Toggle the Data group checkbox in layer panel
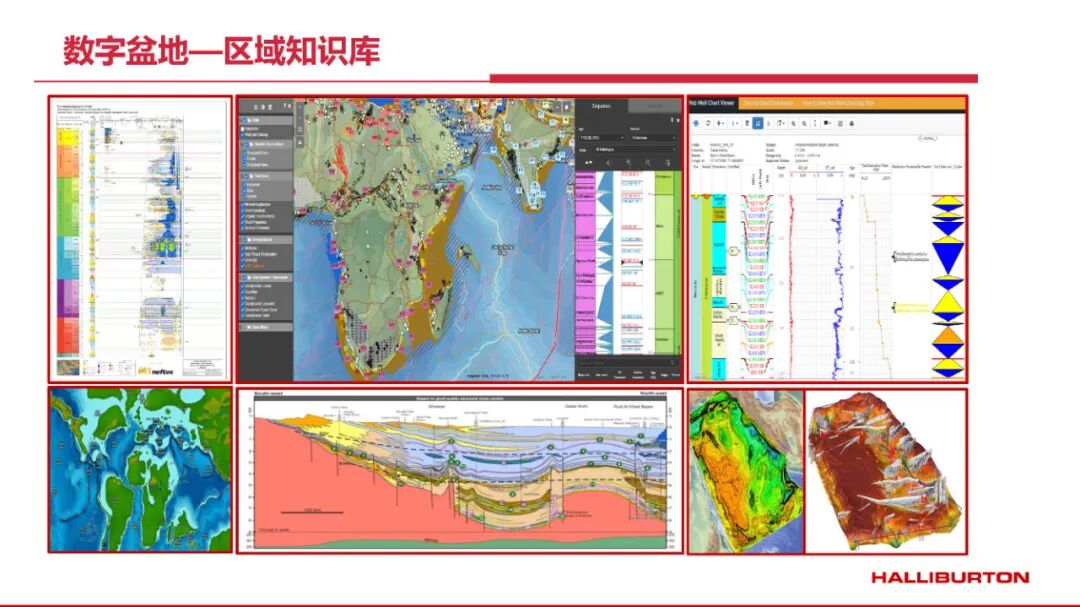Image resolution: width=1080 pixels, height=607 pixels. pyautogui.click(x=243, y=121)
